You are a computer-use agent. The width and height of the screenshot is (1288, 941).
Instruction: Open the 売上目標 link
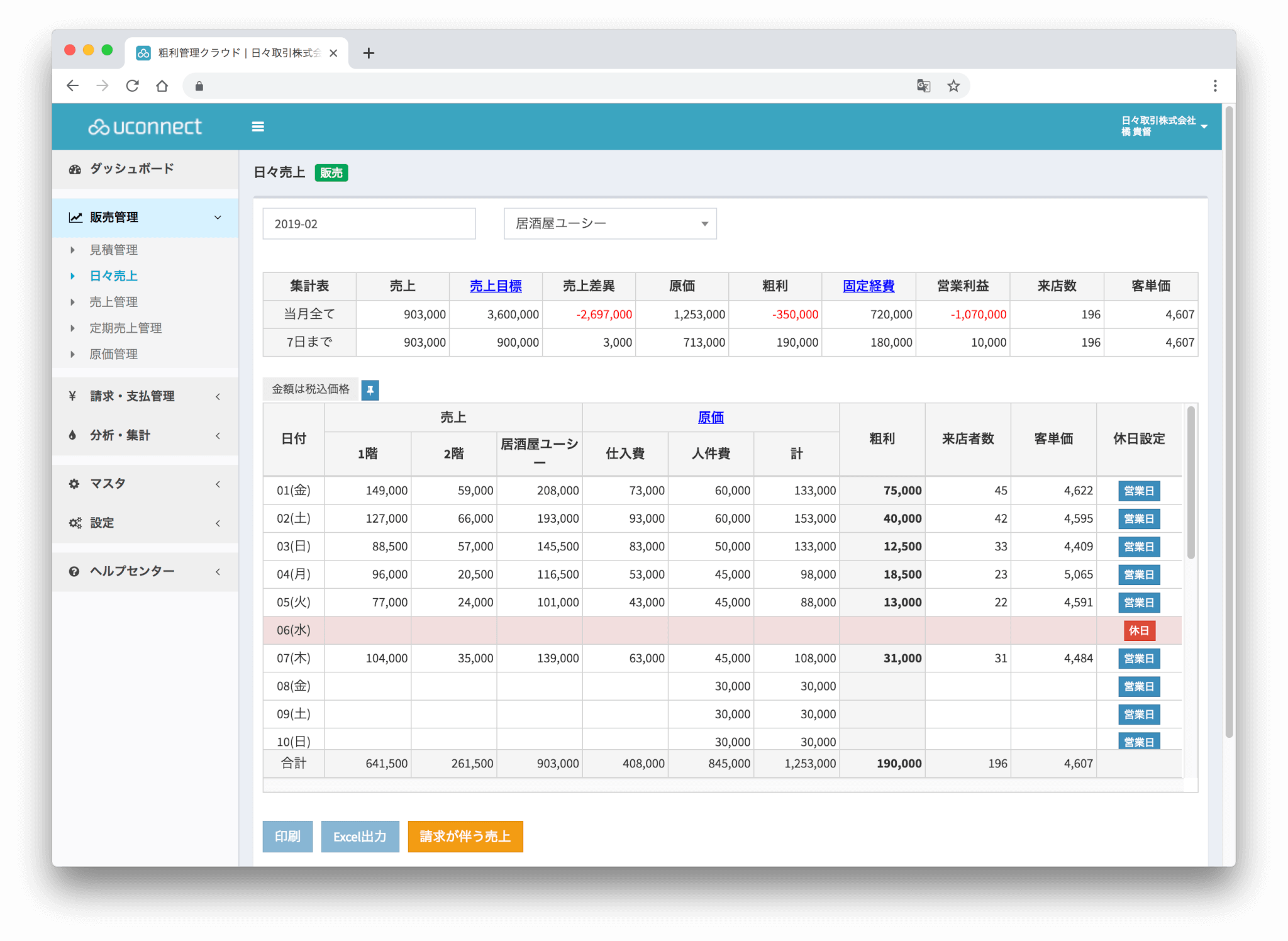pyautogui.click(x=496, y=286)
